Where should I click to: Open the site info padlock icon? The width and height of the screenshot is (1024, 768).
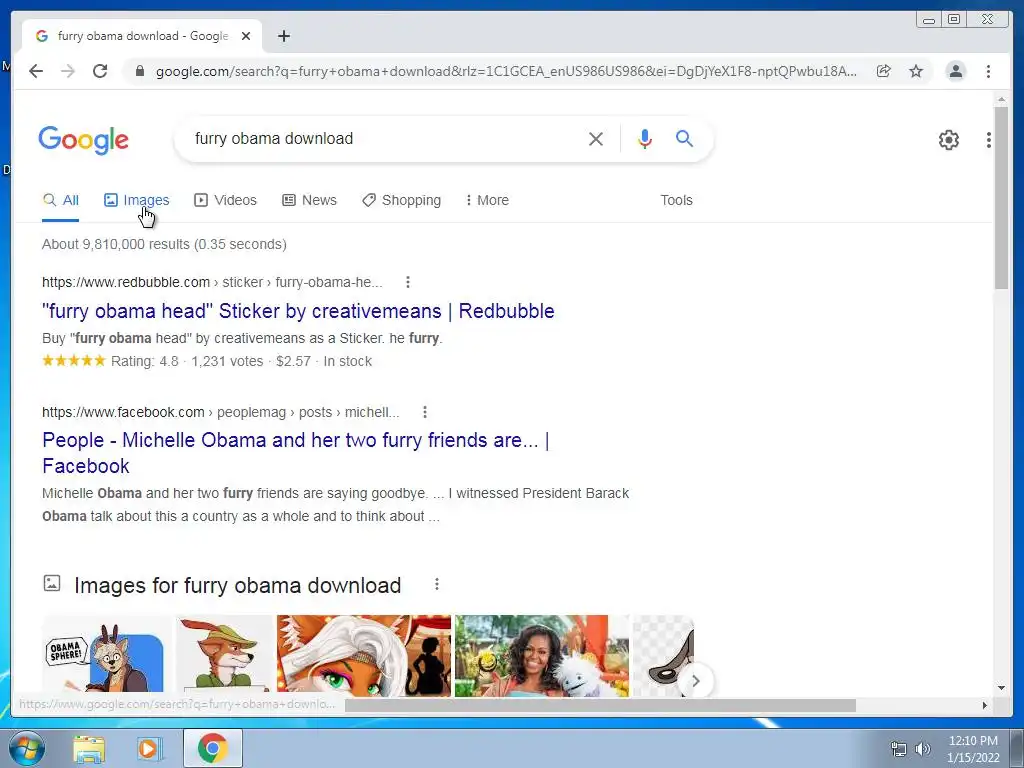pos(139,71)
